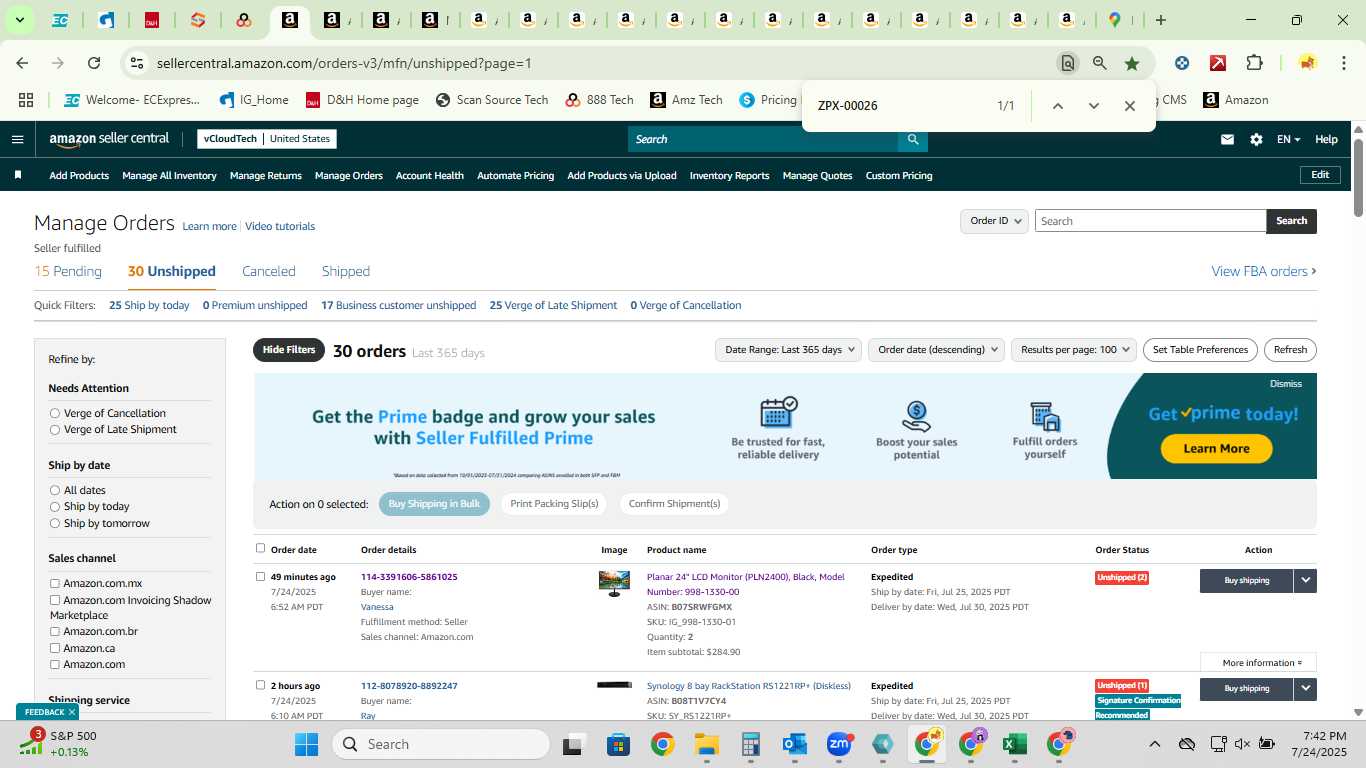The height and width of the screenshot is (768, 1366).
Task: Click the browser back arrow
Action: tap(22, 63)
